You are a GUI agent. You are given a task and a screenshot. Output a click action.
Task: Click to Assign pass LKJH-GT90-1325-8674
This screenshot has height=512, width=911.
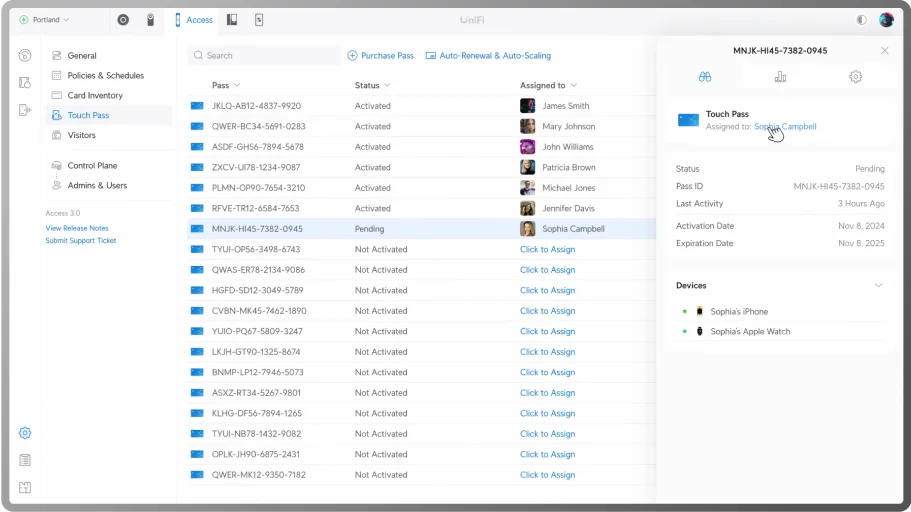[x=547, y=352]
